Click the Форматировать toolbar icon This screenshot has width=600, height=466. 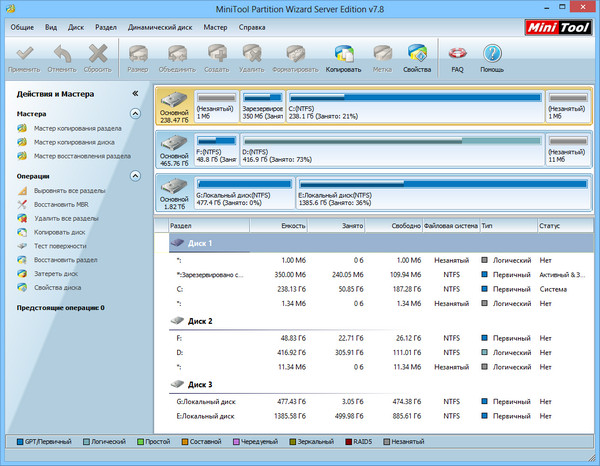click(295, 55)
